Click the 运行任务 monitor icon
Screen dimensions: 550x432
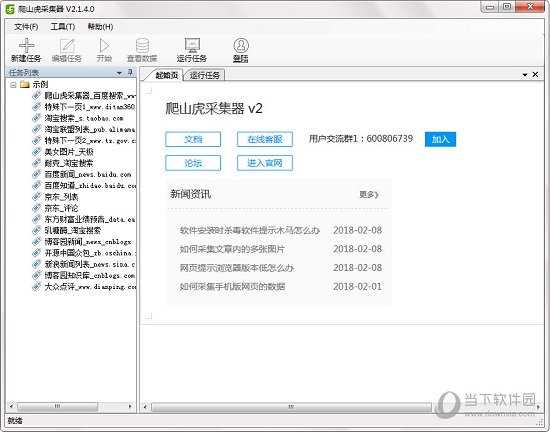(192, 45)
